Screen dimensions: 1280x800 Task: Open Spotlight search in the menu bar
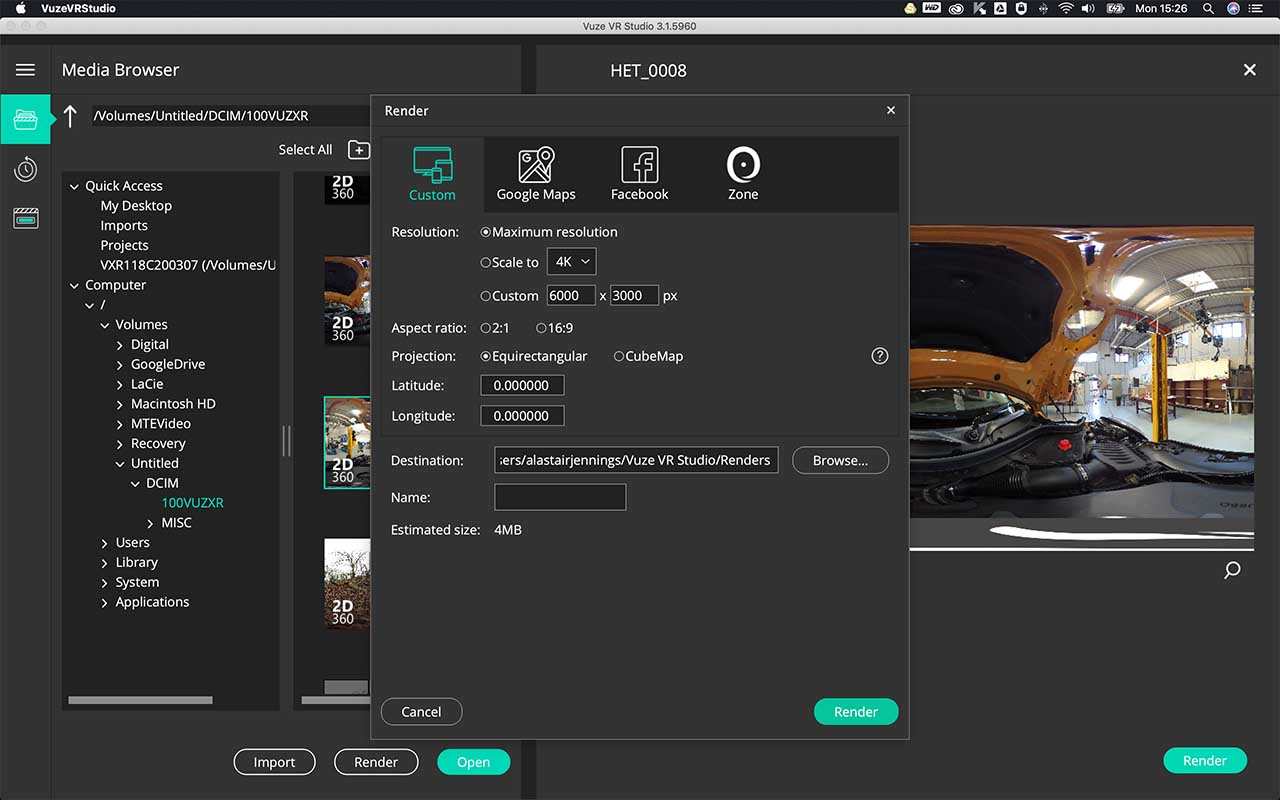point(1208,8)
